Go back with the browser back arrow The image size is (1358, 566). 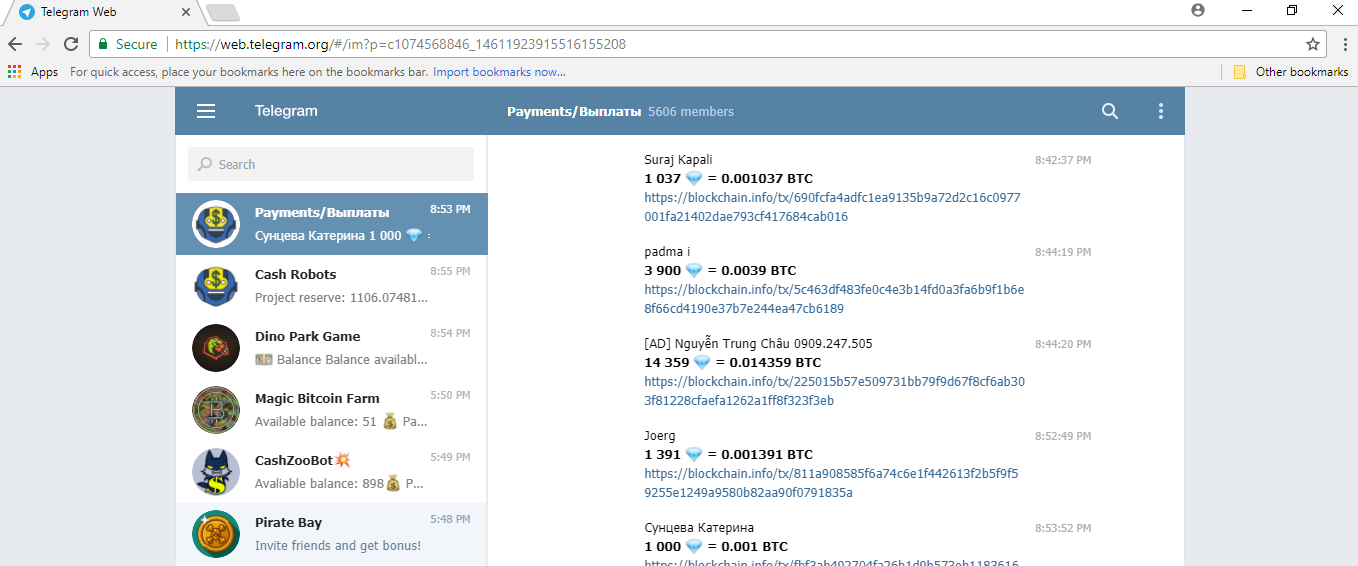coord(15,44)
